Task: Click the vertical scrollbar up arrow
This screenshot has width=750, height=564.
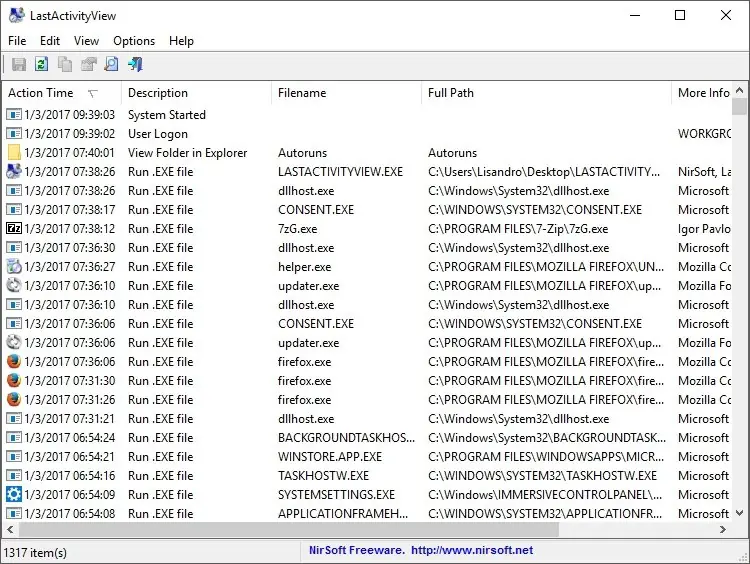Action: [x=739, y=90]
